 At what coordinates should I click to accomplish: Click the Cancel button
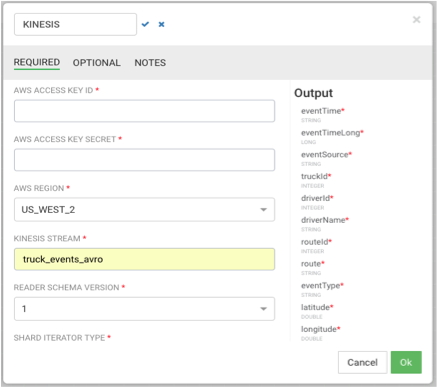click(x=362, y=362)
